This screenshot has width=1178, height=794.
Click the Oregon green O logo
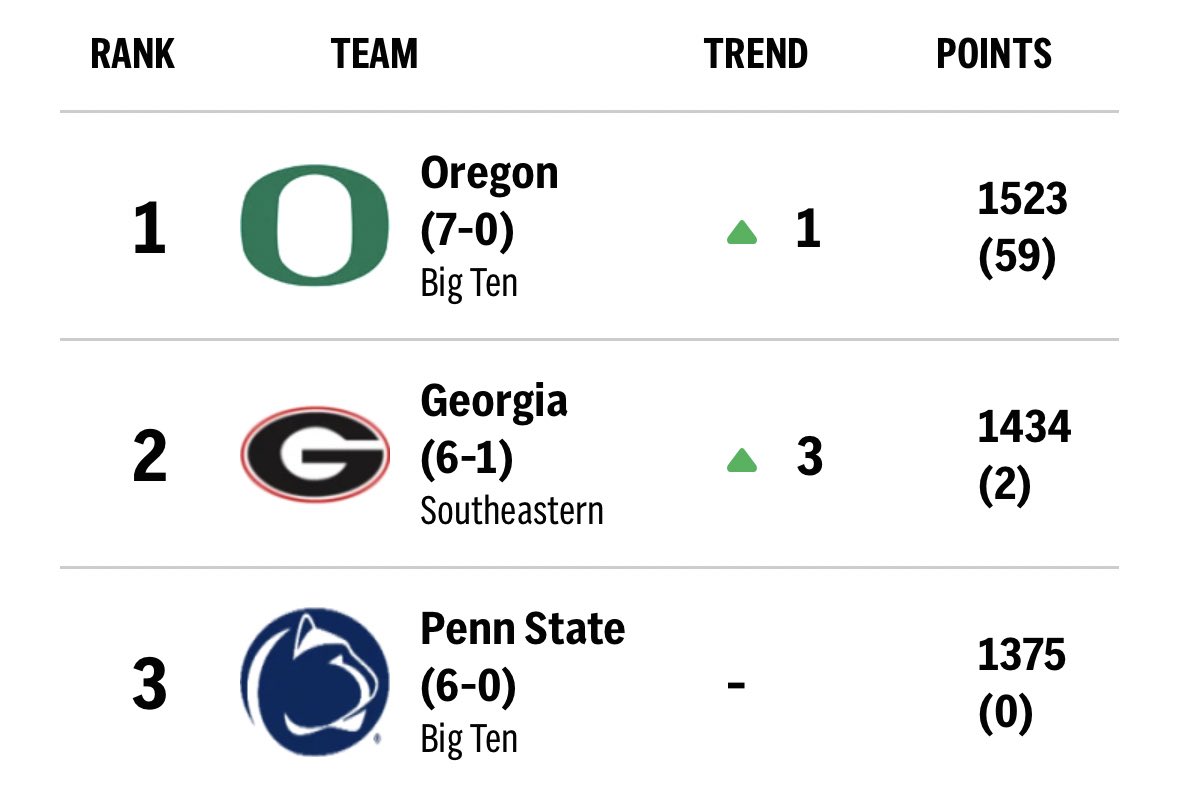pyautogui.click(x=315, y=225)
